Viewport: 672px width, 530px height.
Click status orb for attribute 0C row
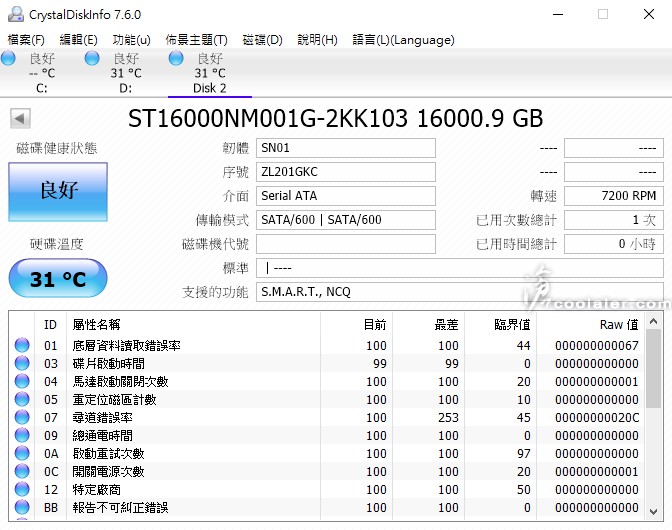click(x=22, y=471)
